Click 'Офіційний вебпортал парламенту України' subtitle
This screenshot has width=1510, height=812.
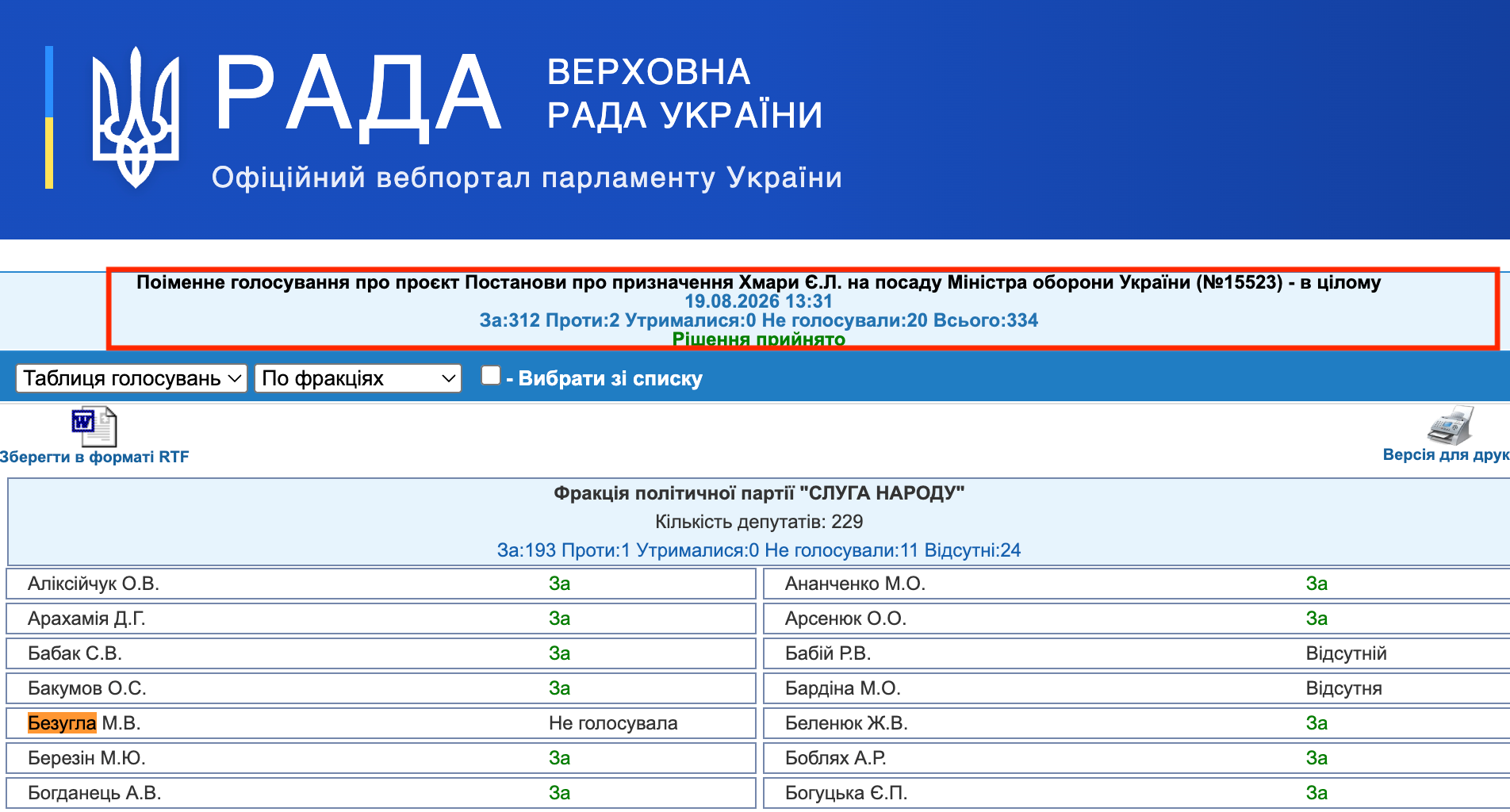click(527, 178)
